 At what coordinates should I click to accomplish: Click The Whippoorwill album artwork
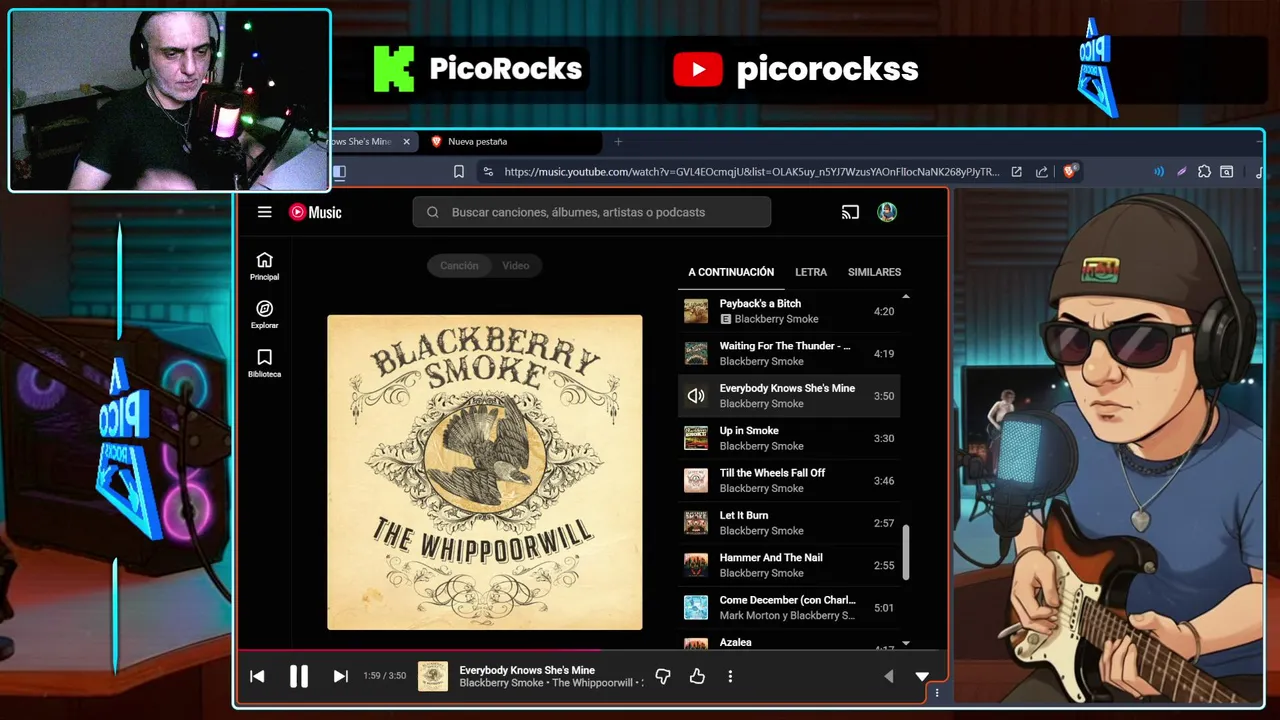(x=485, y=473)
